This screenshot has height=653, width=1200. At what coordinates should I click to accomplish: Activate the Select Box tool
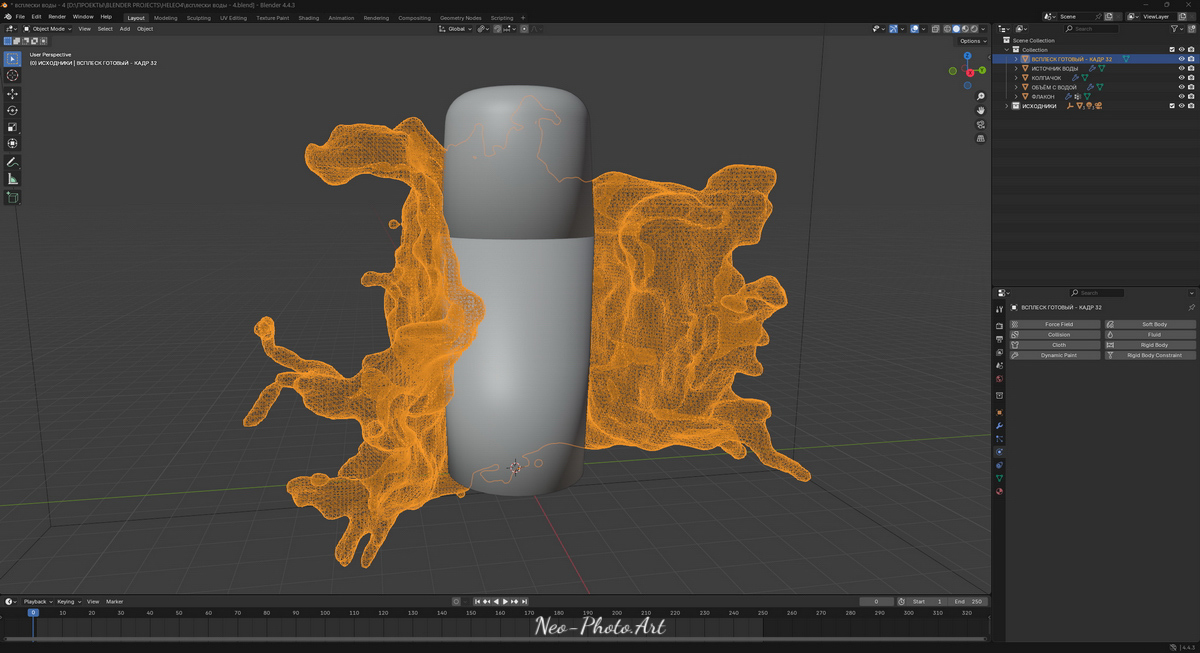12,58
